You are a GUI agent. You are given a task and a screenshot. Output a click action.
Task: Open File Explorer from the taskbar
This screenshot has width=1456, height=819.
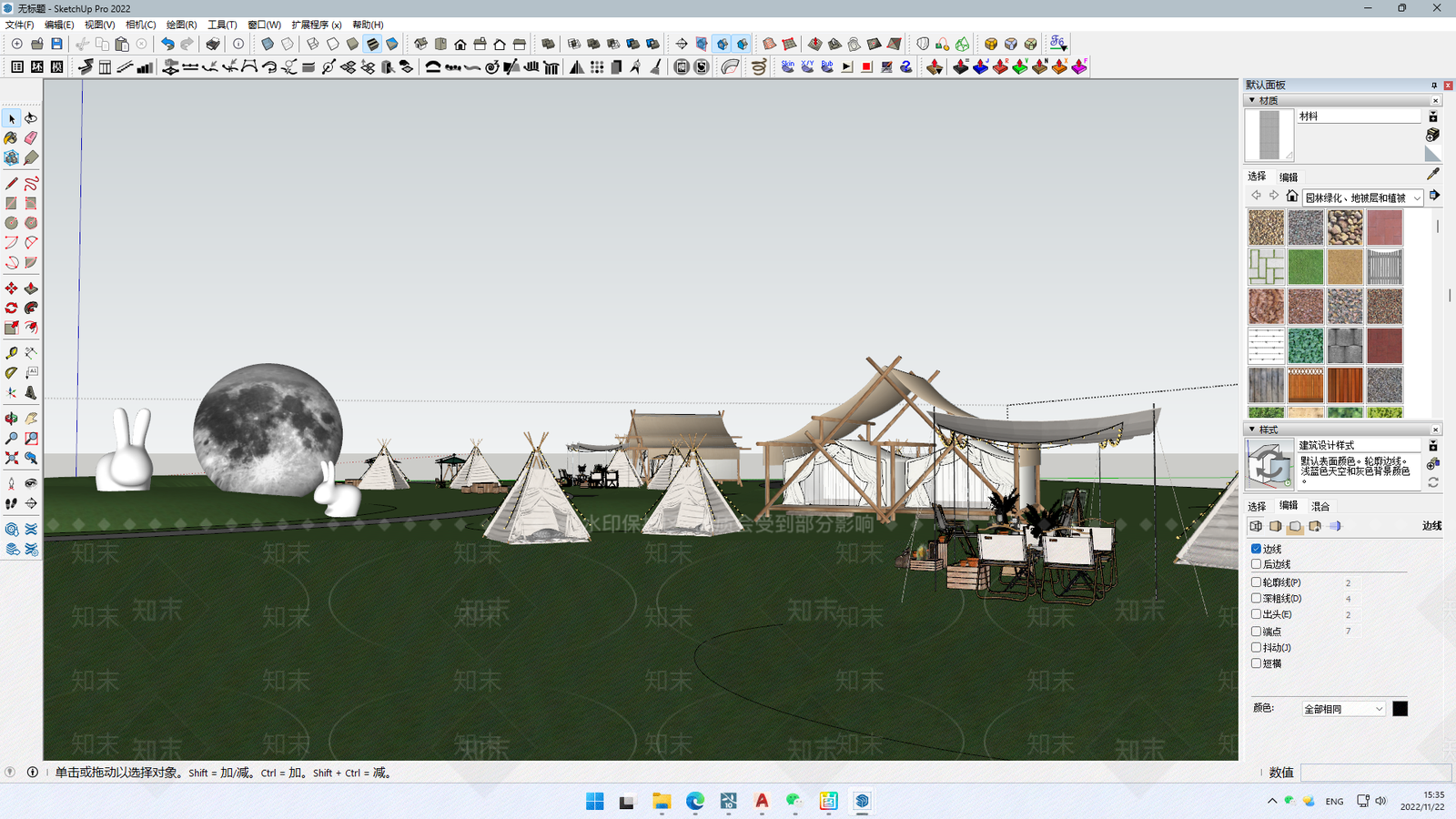[x=662, y=801]
